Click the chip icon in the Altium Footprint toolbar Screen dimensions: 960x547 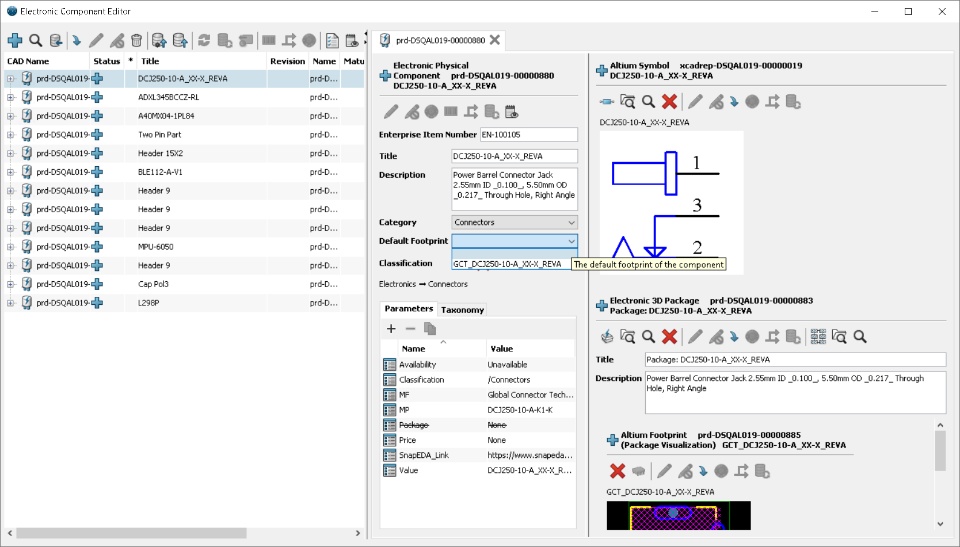tap(638, 471)
